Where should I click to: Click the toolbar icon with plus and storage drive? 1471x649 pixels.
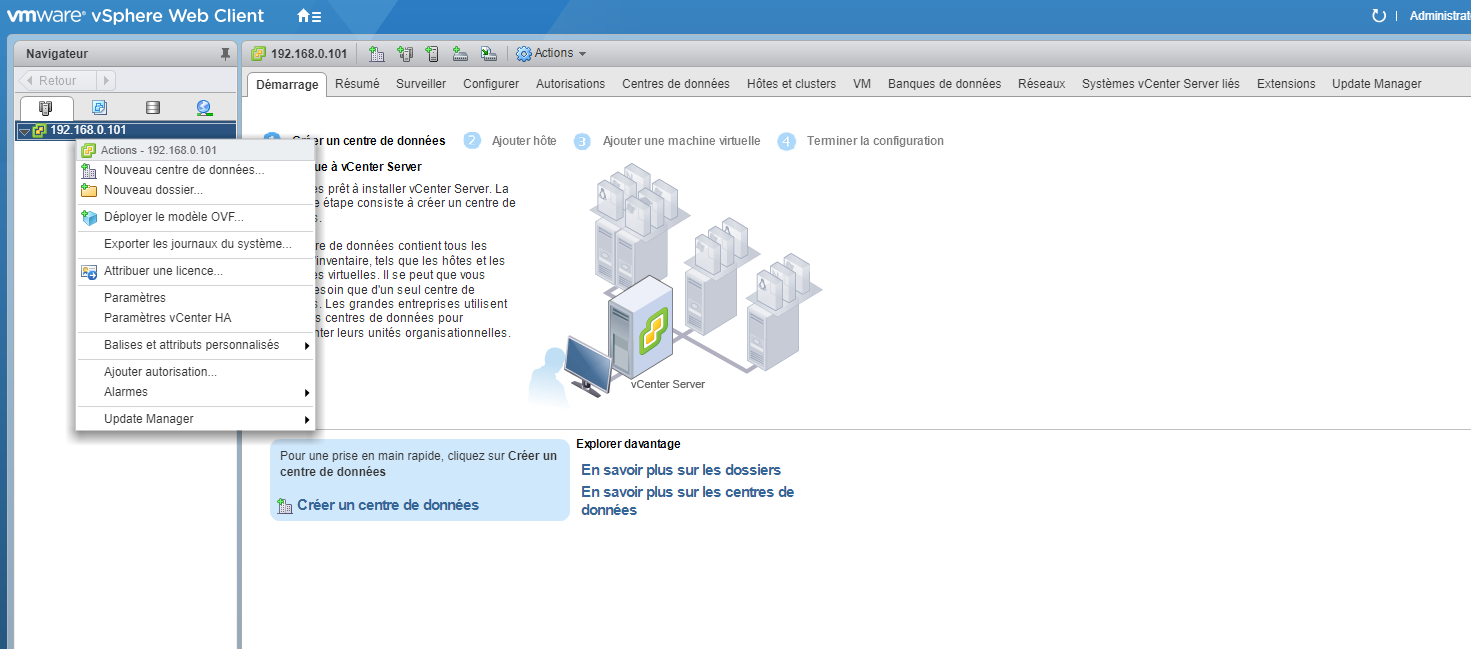point(460,53)
